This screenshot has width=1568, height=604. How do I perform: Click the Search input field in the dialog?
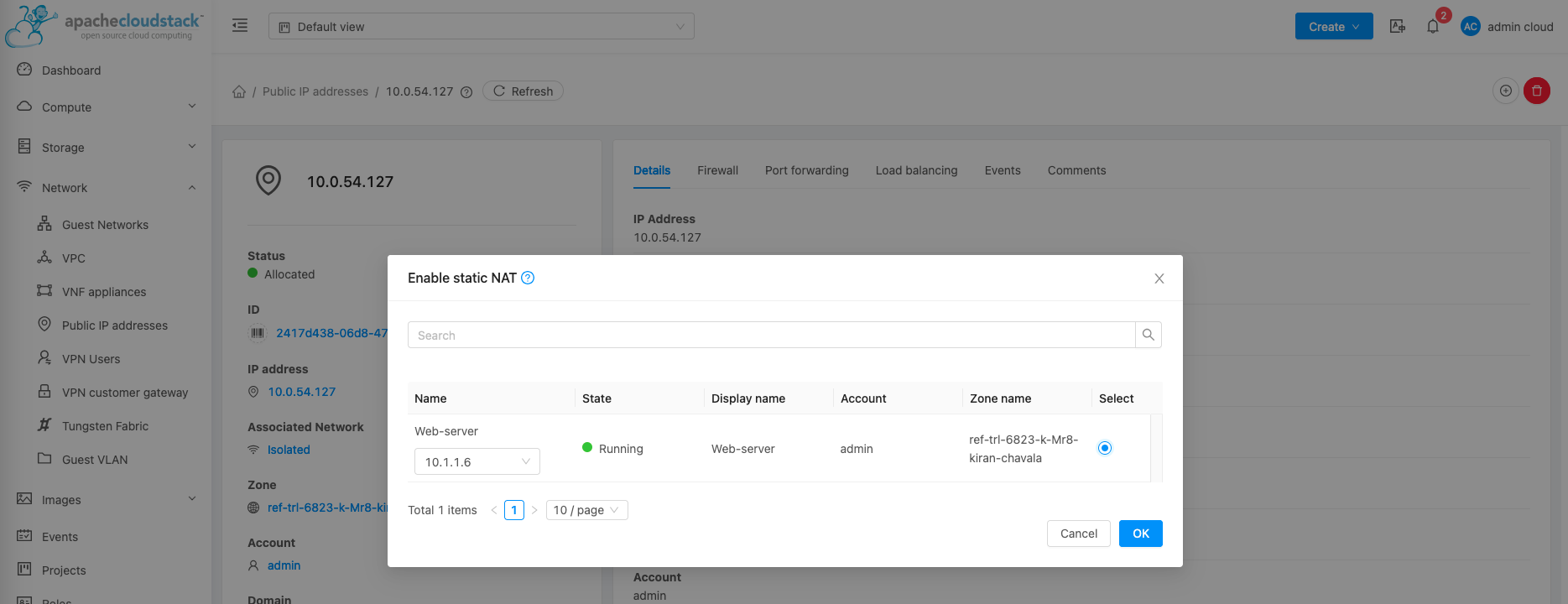(x=772, y=335)
